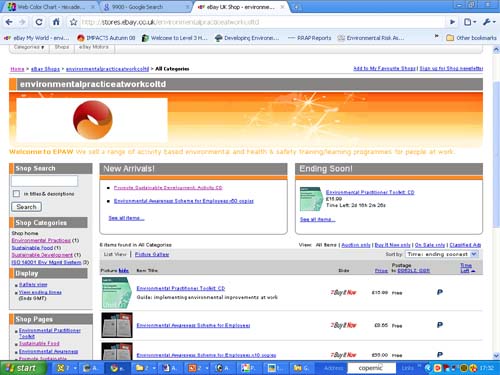Open a new tab with the plus button
The width and height of the screenshot is (500, 375).
[297, 7]
